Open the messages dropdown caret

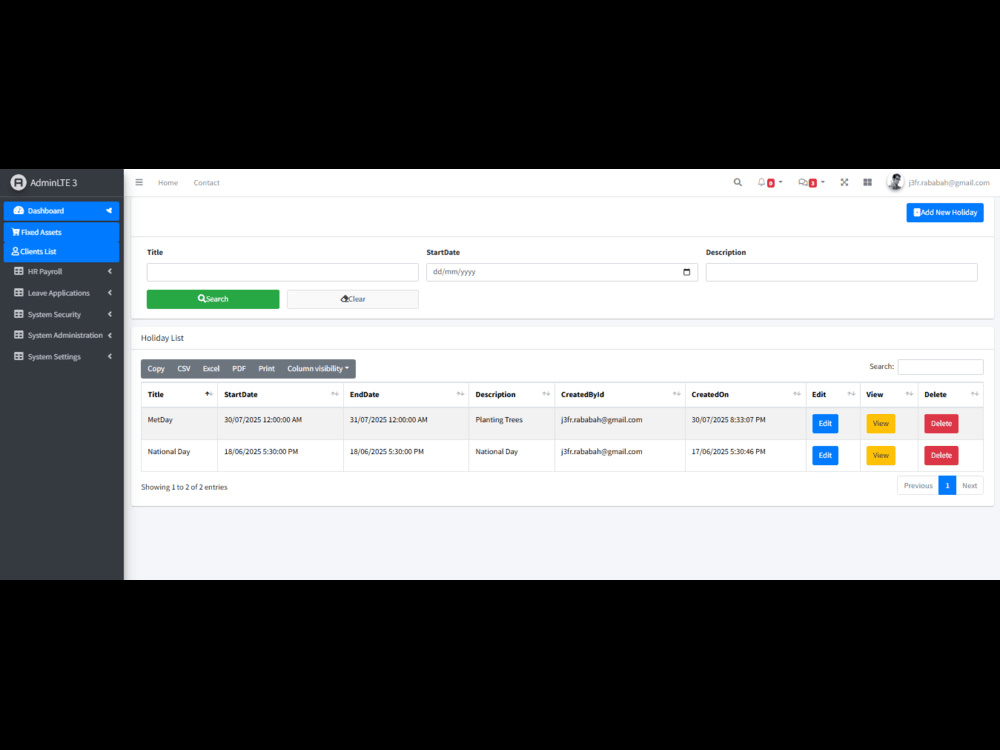tap(823, 182)
